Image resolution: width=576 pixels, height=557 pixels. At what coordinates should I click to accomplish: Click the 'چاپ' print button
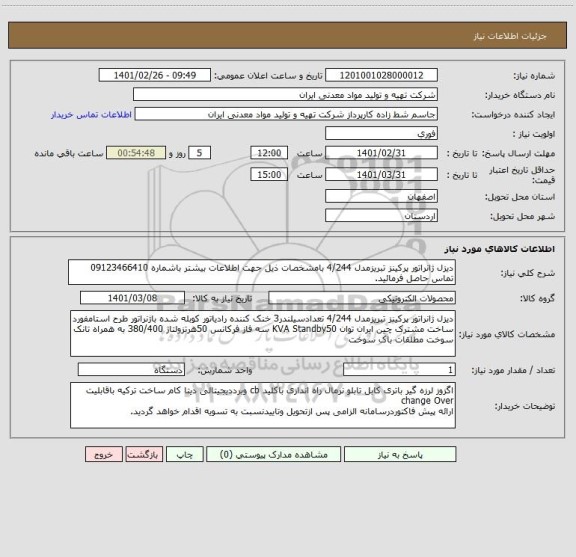(x=184, y=454)
